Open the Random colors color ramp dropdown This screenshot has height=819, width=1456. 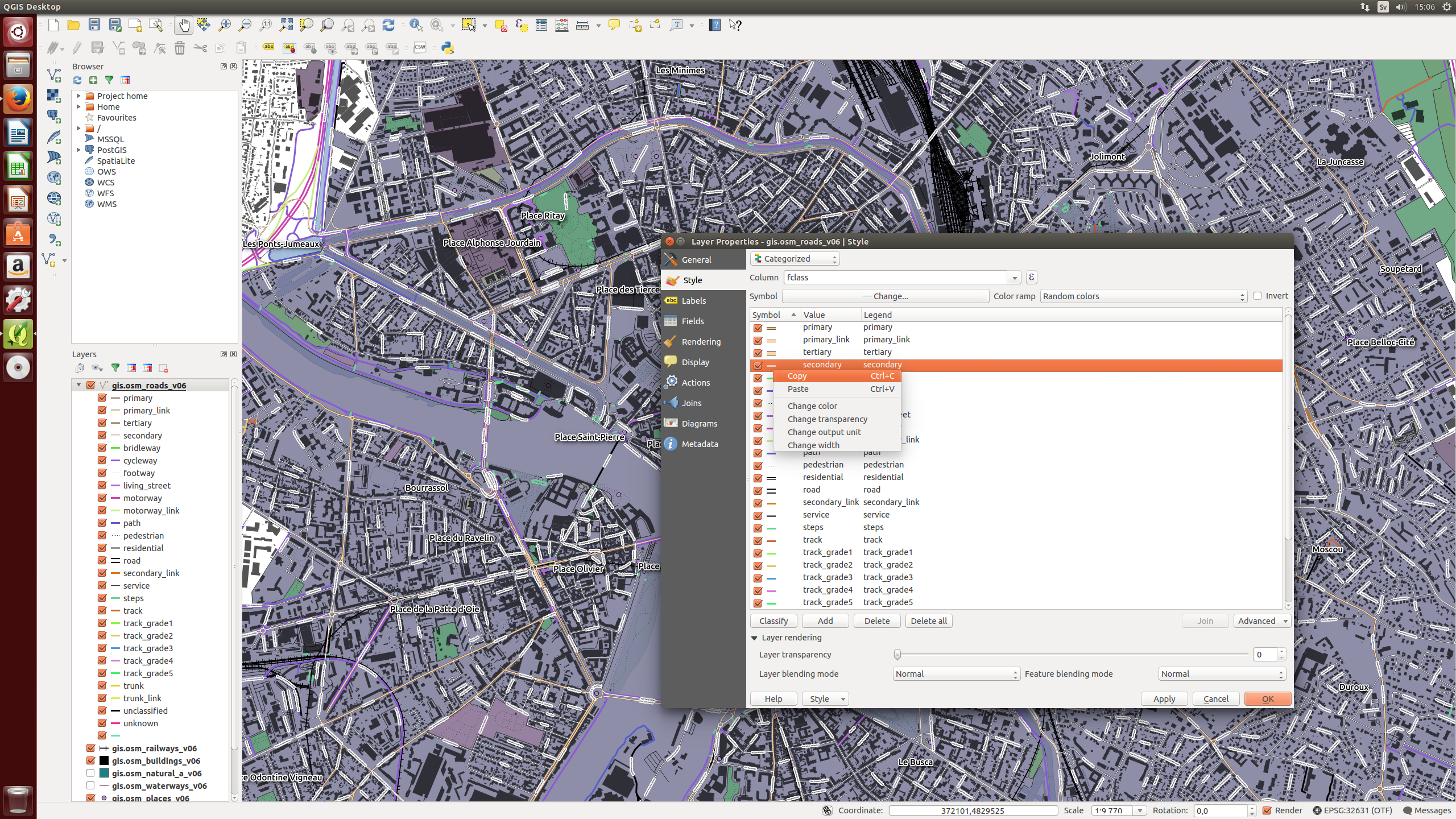1144,296
